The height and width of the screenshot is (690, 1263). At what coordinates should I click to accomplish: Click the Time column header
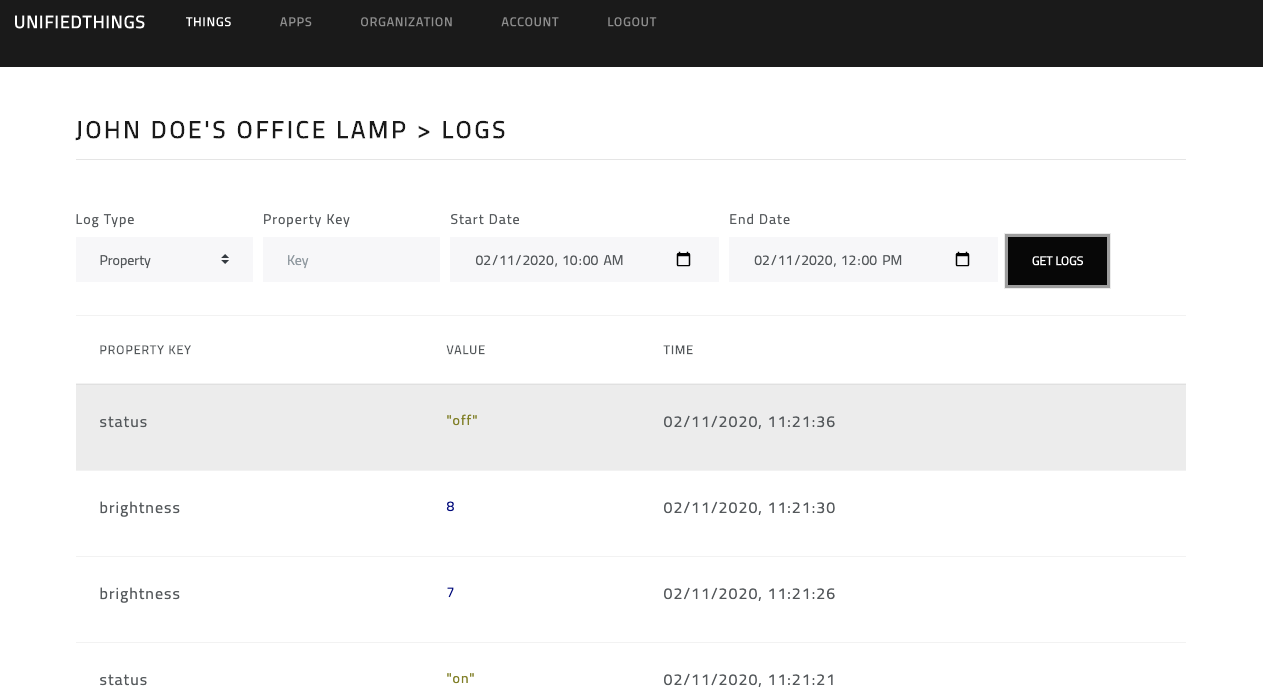pos(678,350)
